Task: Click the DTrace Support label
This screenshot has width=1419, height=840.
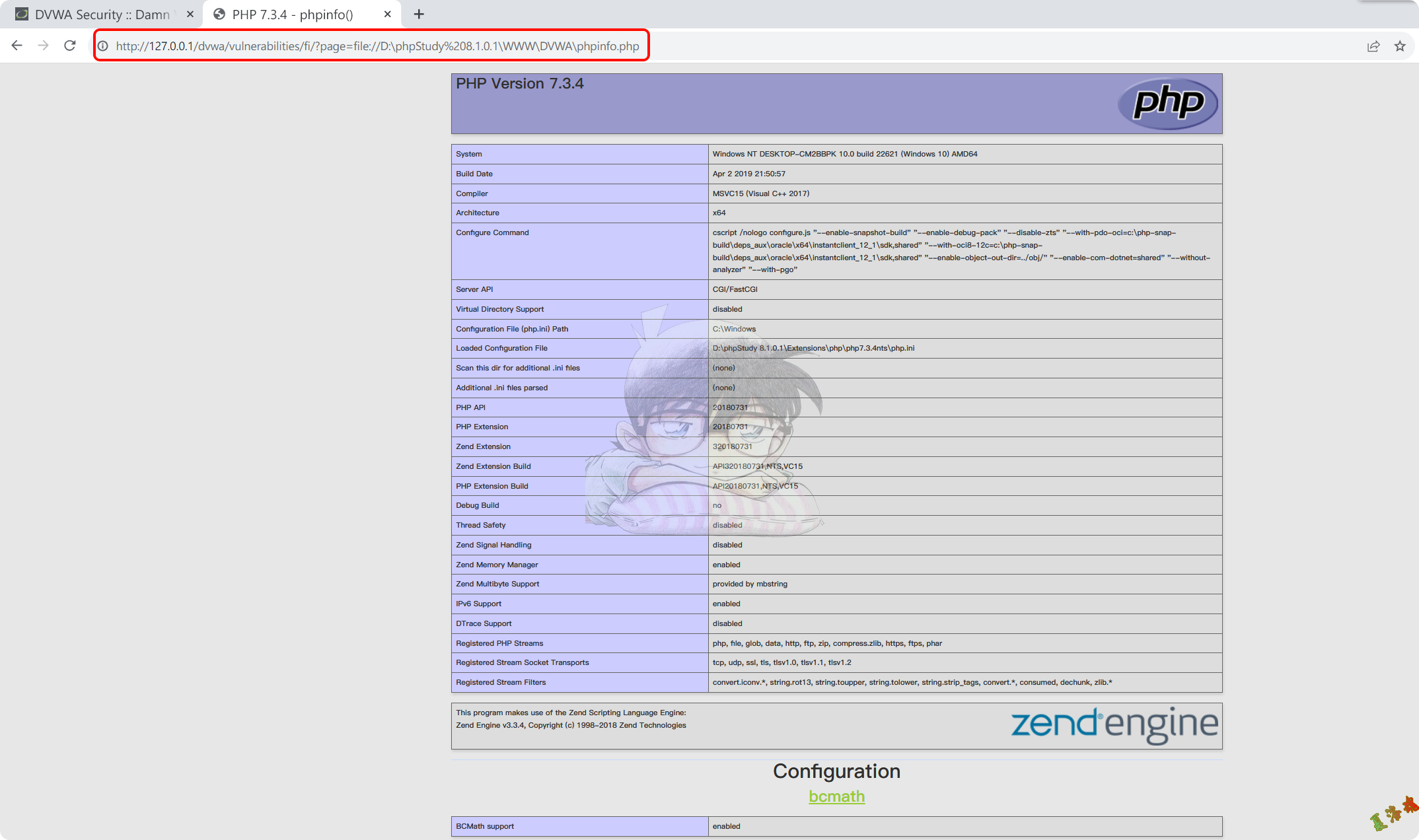Action: tap(484, 623)
